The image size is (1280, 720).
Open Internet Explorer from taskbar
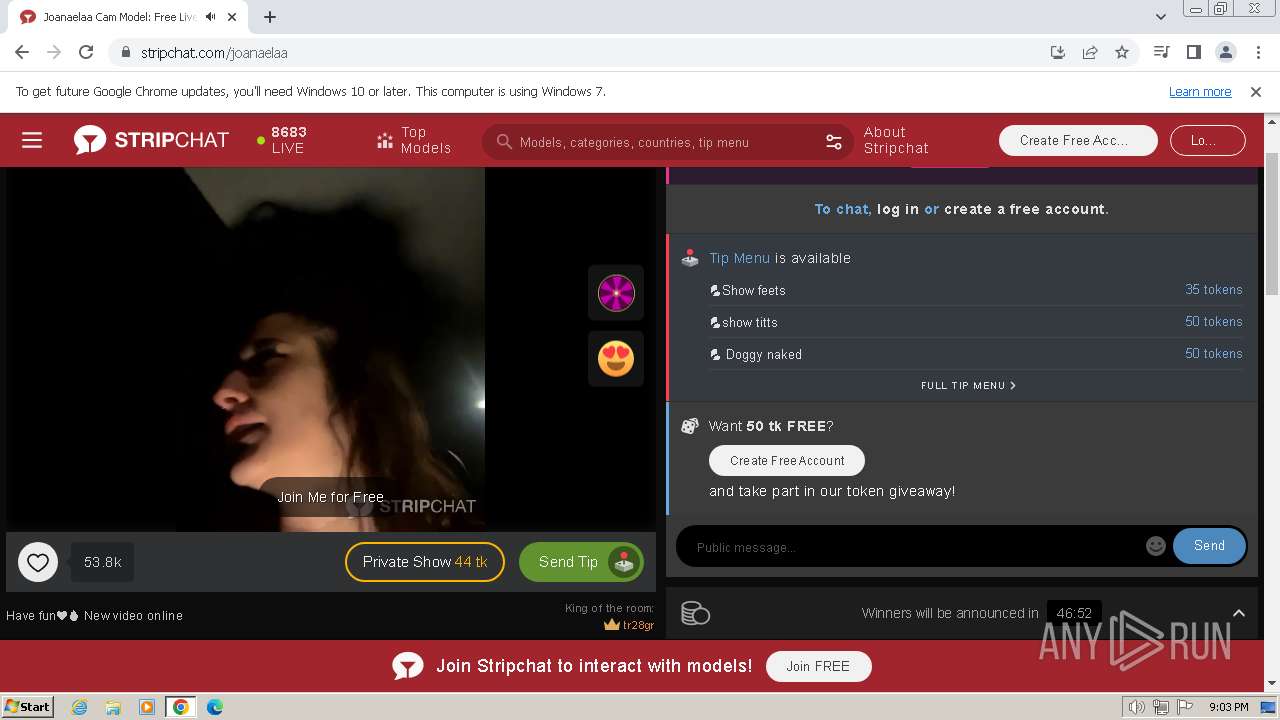pyautogui.click(x=79, y=707)
